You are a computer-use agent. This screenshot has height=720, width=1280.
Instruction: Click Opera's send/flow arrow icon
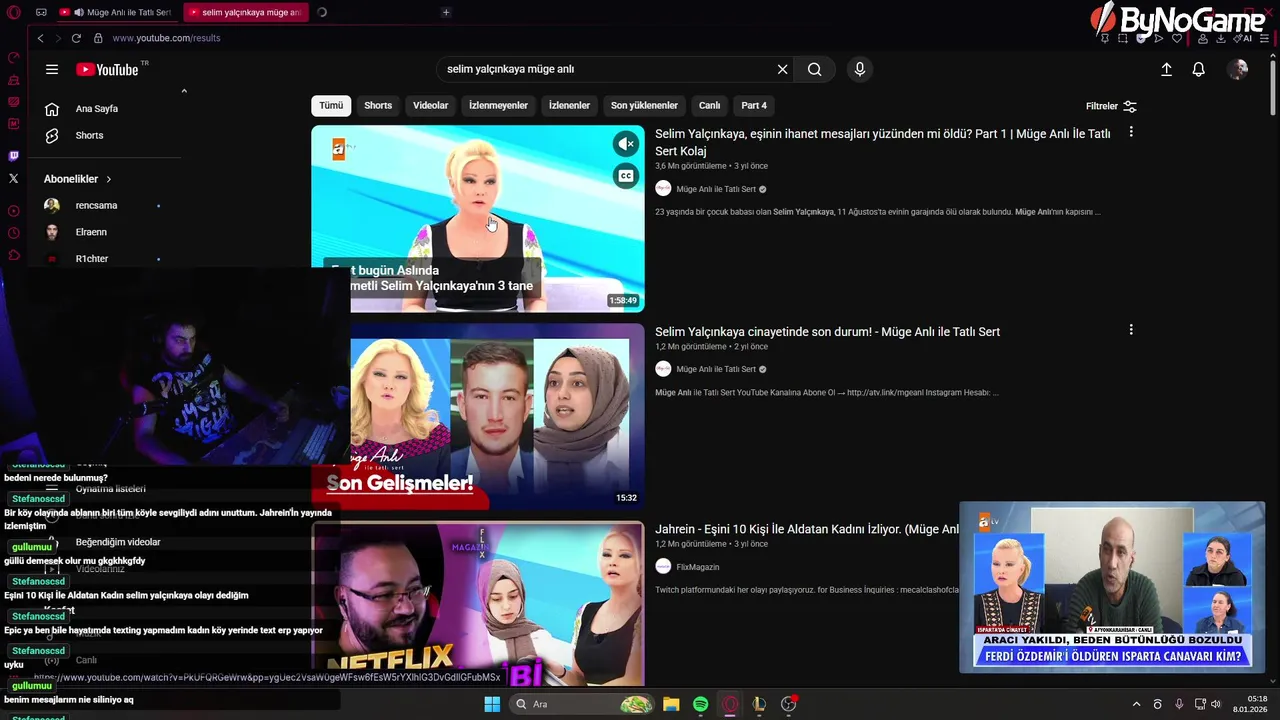pos(1159,38)
